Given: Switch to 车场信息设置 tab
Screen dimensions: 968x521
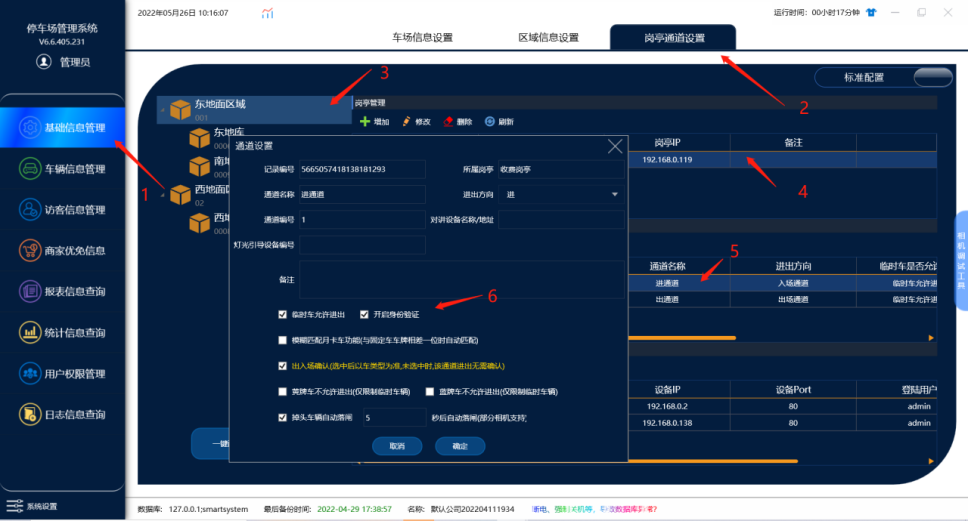Looking at the screenshot, I should (423, 38).
